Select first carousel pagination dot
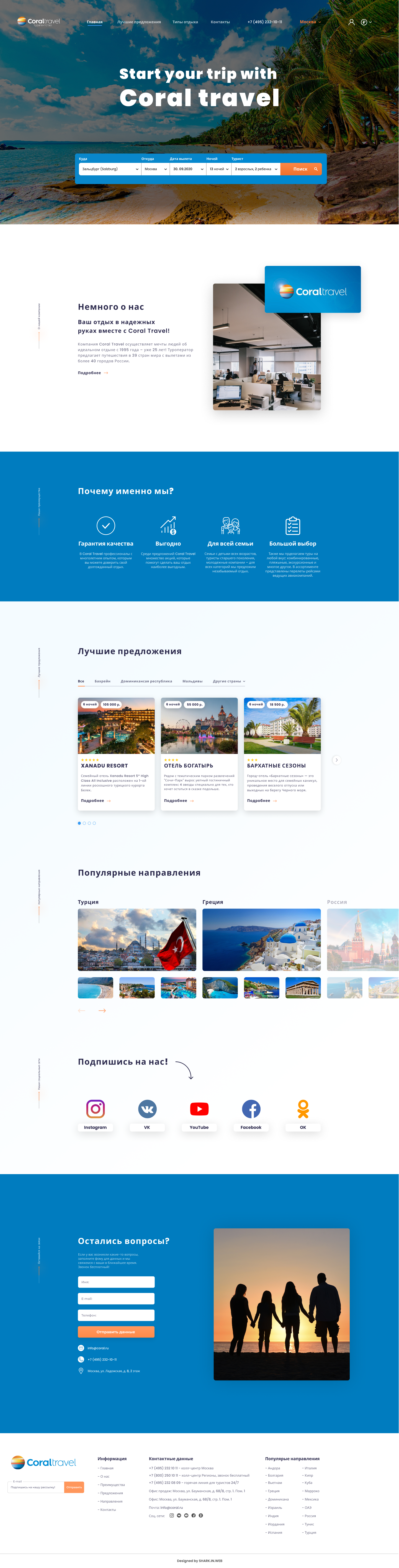The height and width of the screenshot is (1568, 399). (79, 823)
